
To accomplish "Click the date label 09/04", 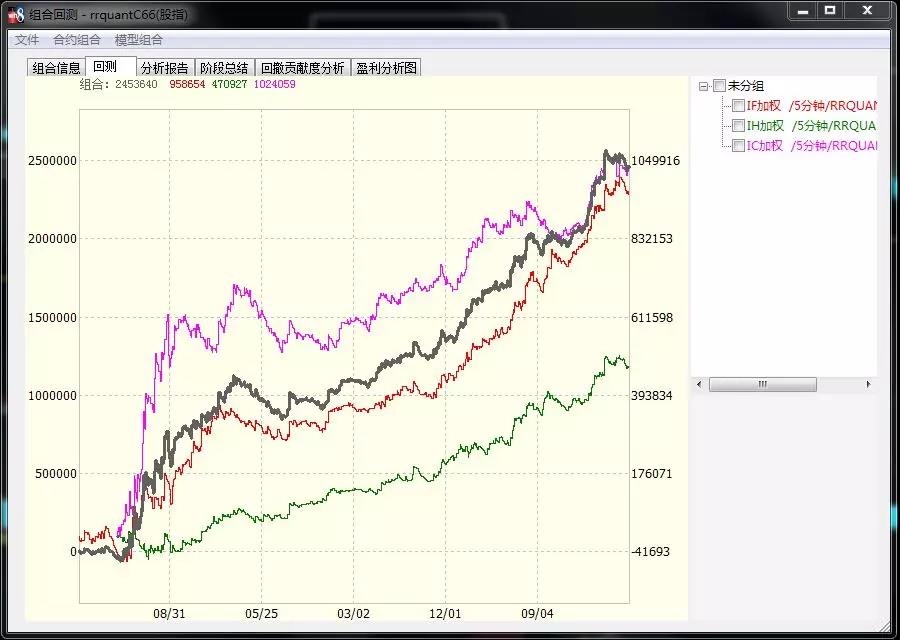I will click(x=537, y=614).
